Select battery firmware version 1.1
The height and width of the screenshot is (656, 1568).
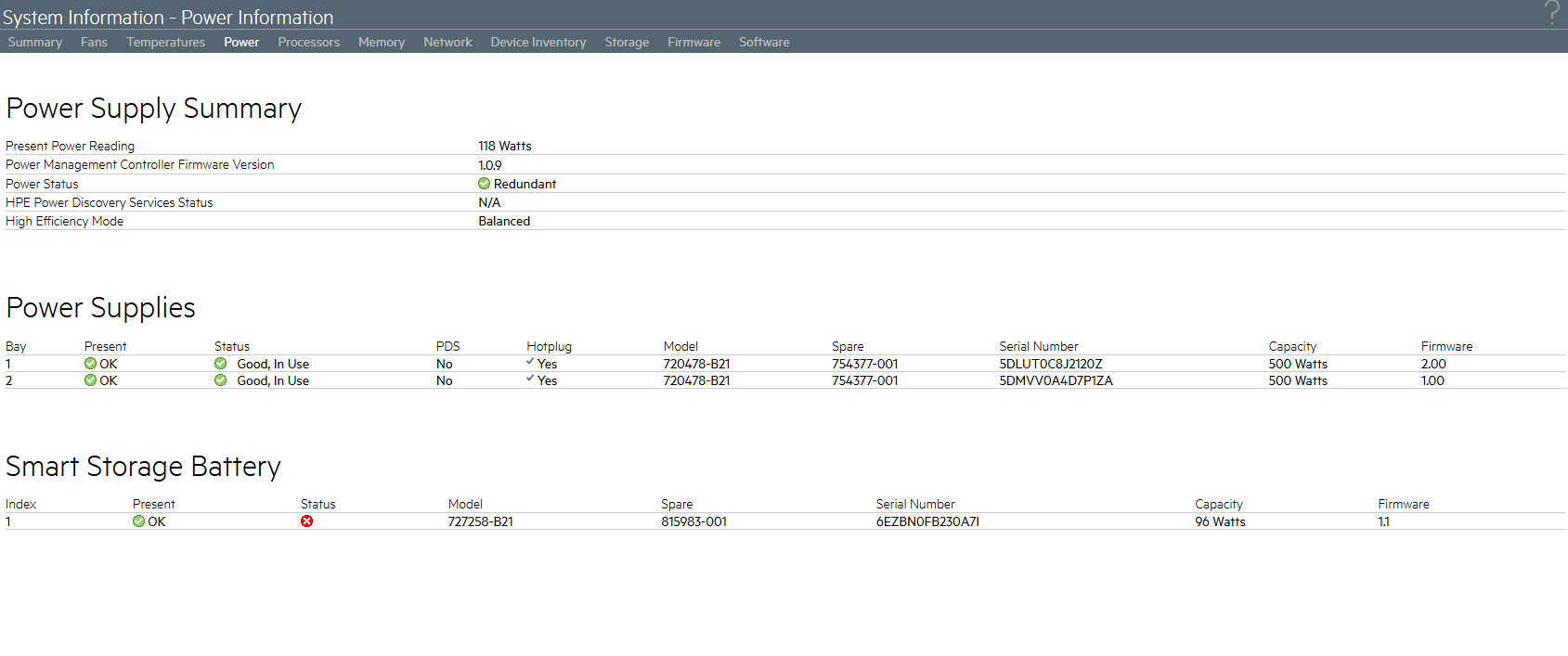pos(1384,521)
